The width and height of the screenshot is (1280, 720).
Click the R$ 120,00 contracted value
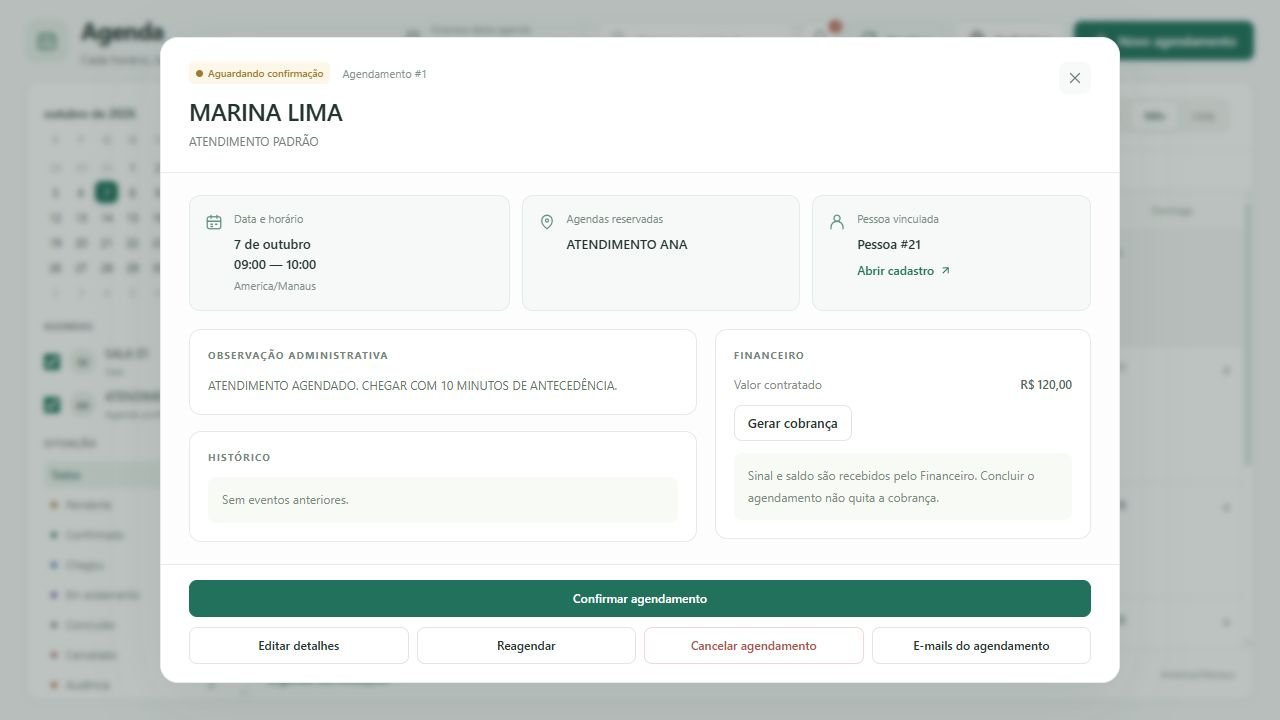click(x=1046, y=385)
